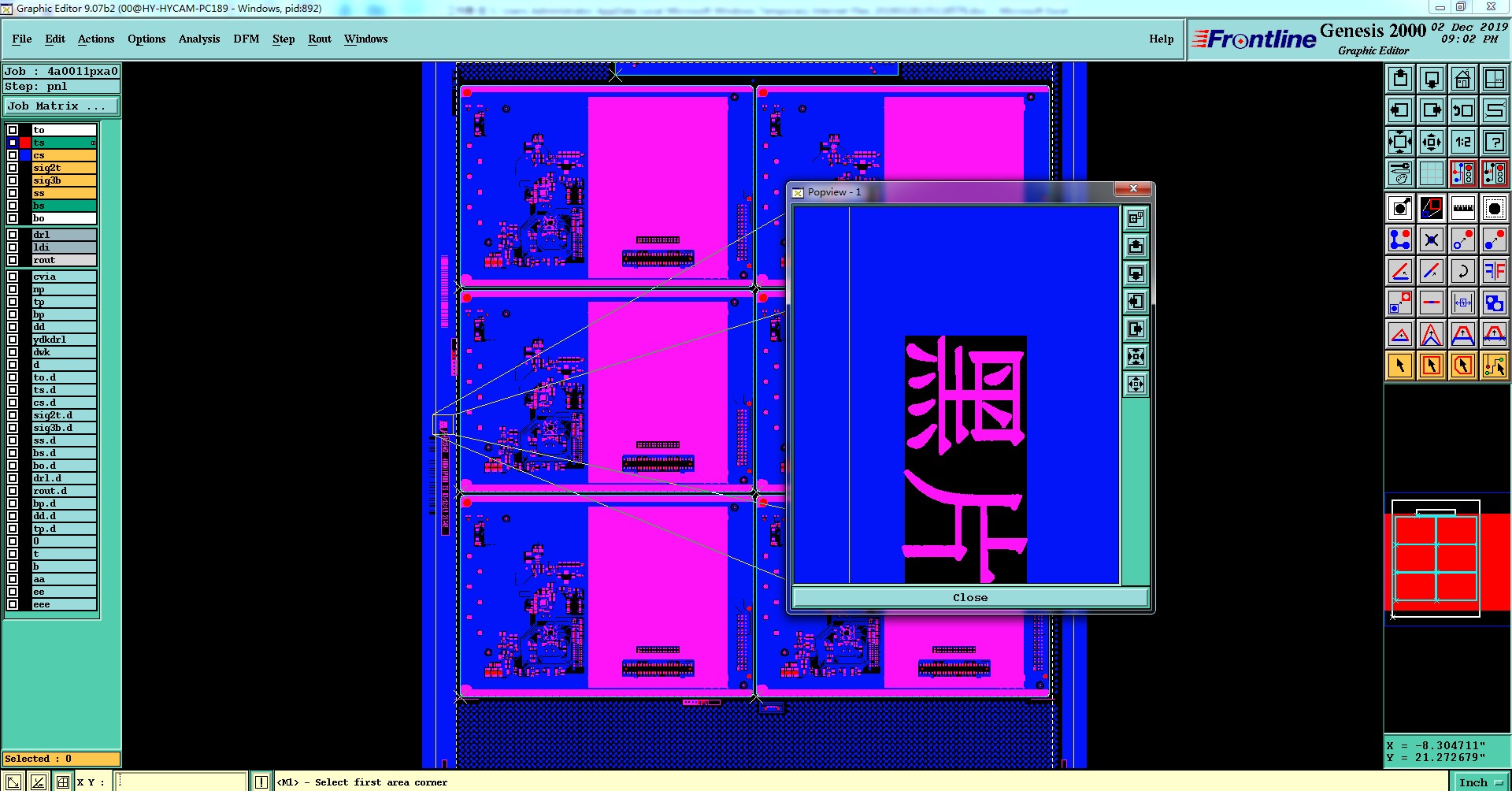Click the Job Matrix button
The height and width of the screenshot is (791, 1512).
[x=61, y=106]
